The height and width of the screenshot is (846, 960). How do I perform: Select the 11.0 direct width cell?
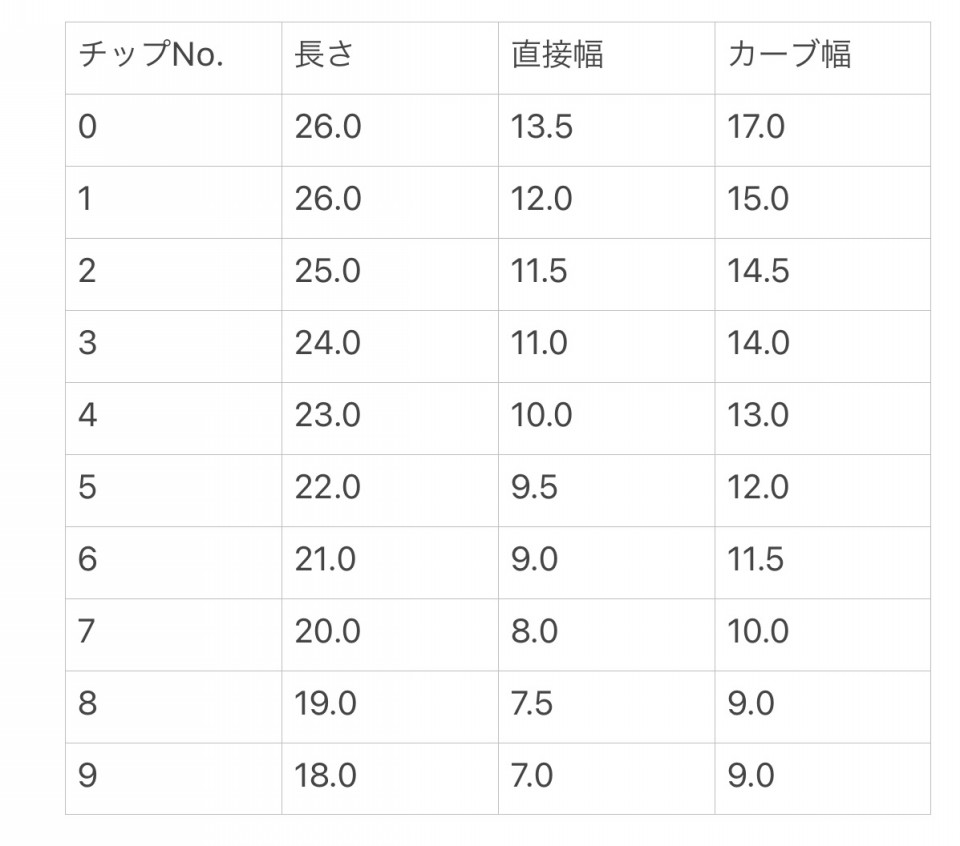pyautogui.click(x=607, y=346)
